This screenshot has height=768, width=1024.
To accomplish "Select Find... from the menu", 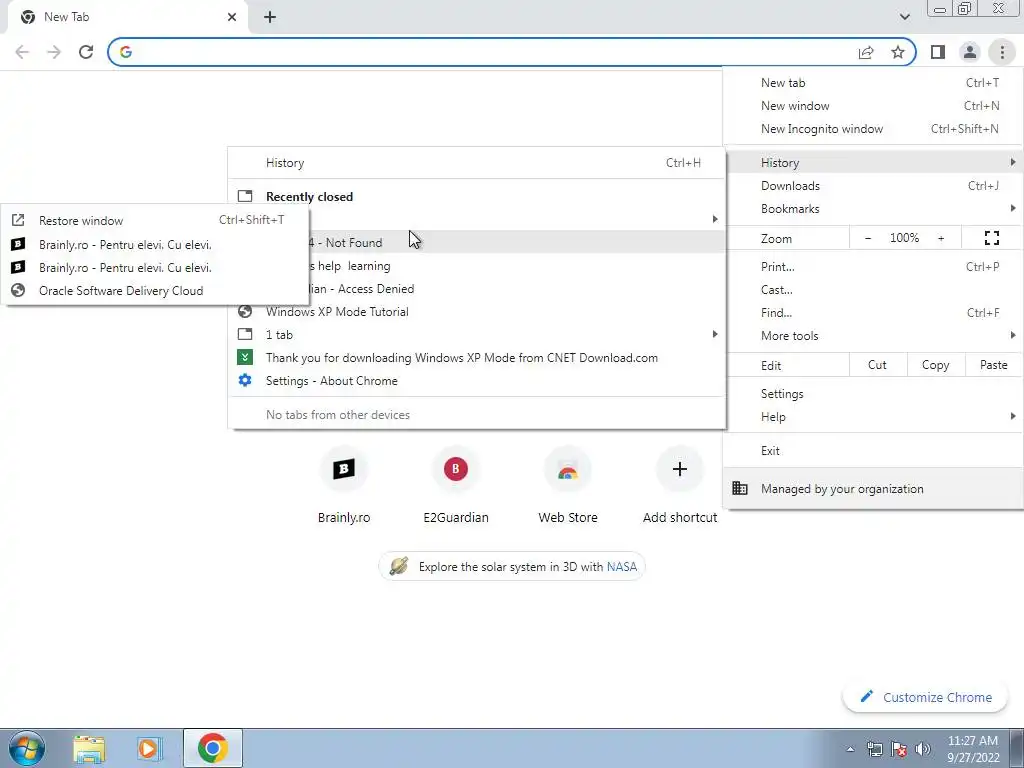I will tap(873, 312).
